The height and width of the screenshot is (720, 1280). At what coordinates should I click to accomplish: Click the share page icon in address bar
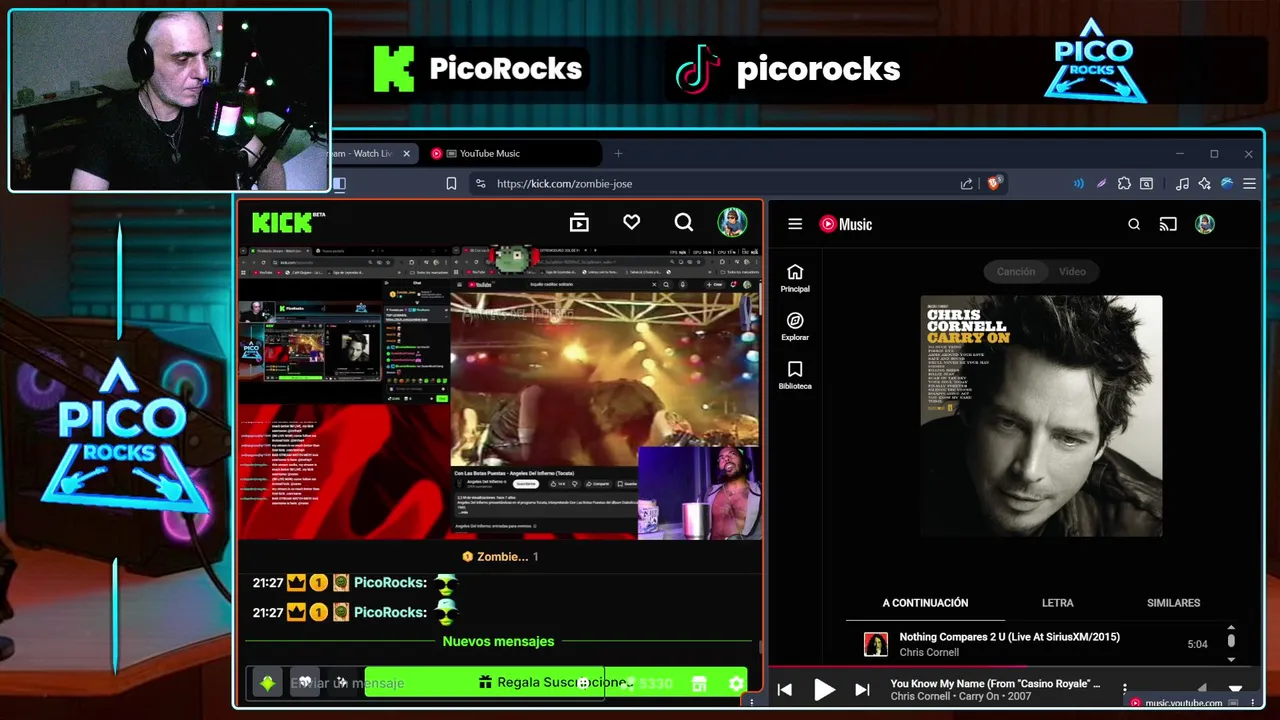966,183
